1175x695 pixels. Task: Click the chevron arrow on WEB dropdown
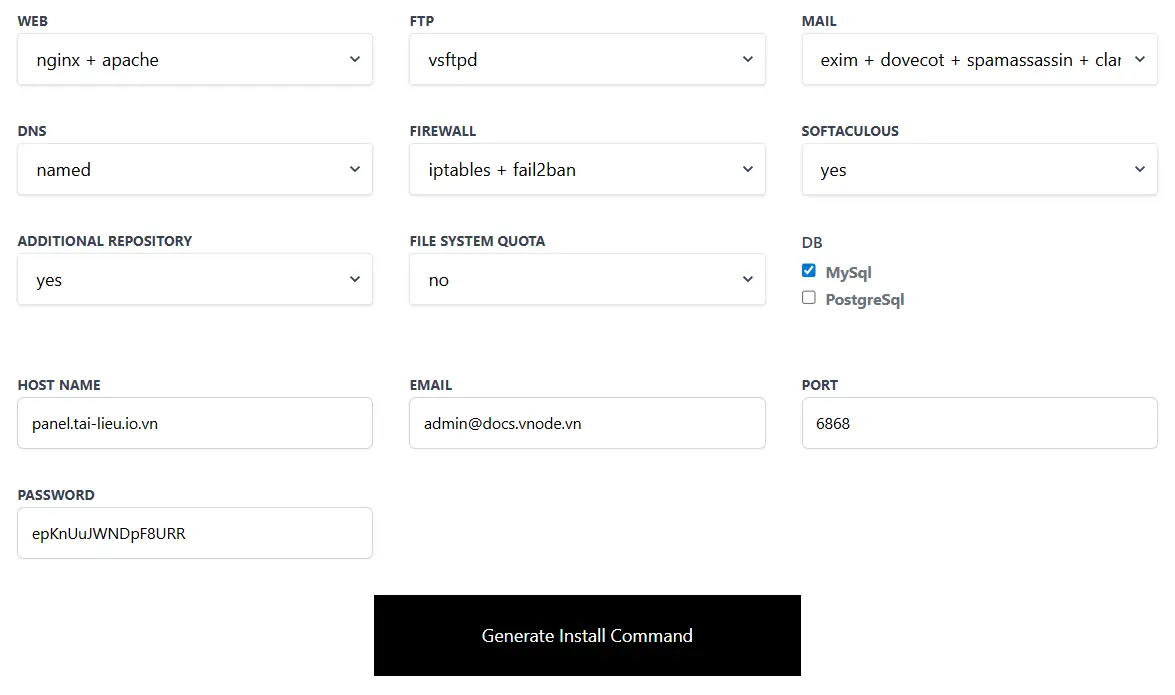tap(355, 60)
